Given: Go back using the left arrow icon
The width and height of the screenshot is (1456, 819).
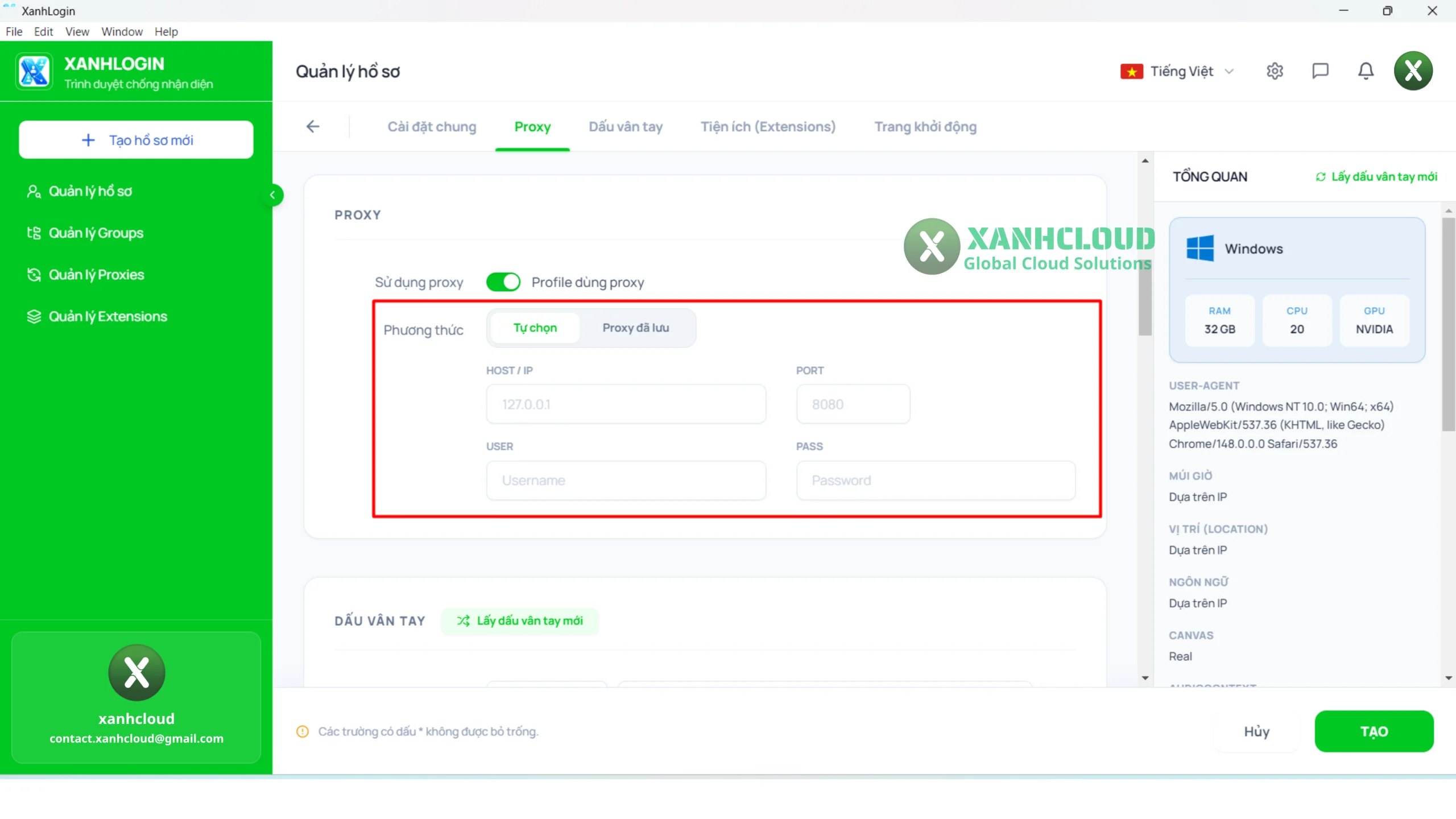Looking at the screenshot, I should (x=313, y=126).
